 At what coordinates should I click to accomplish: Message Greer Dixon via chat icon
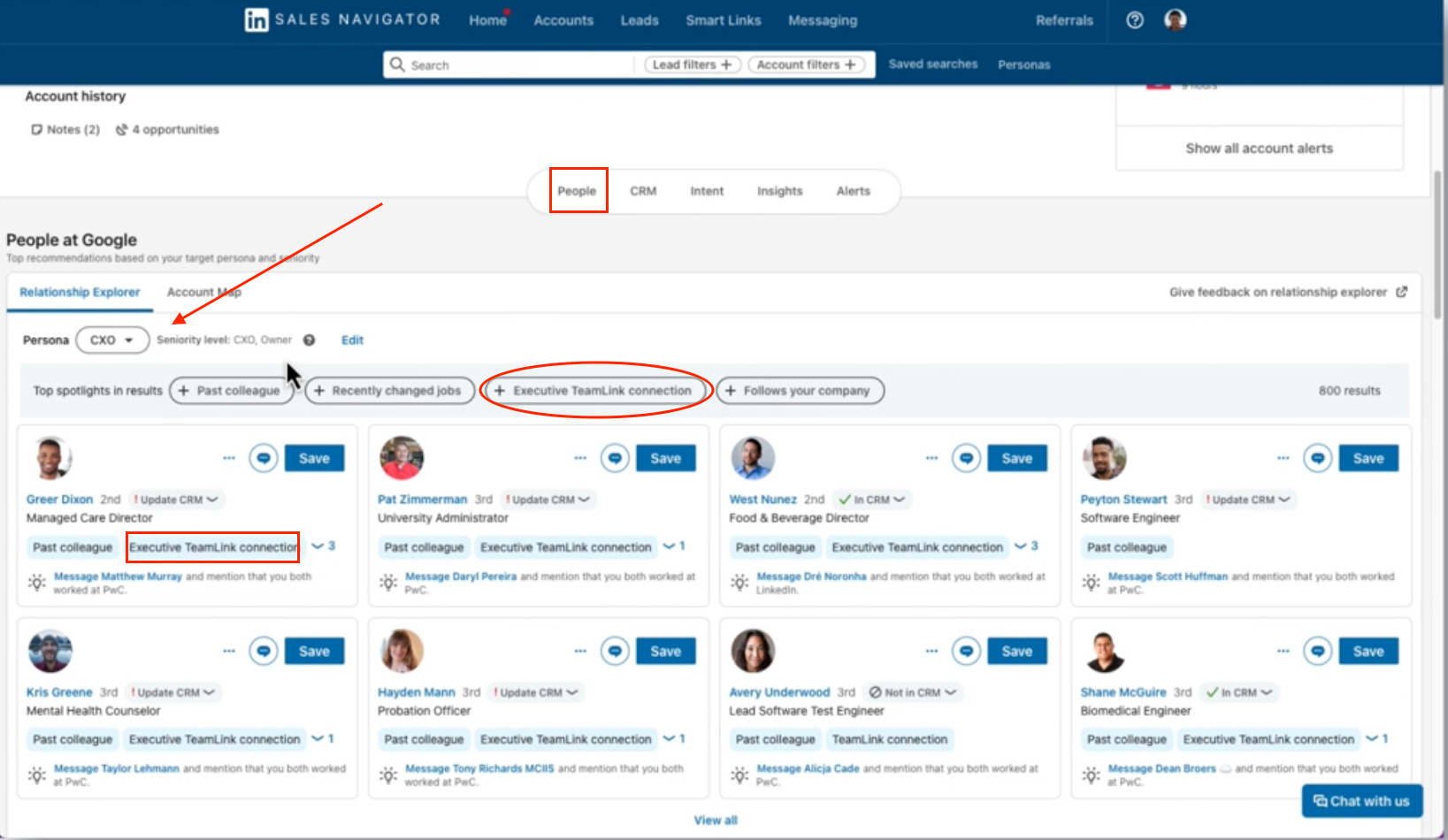click(264, 458)
